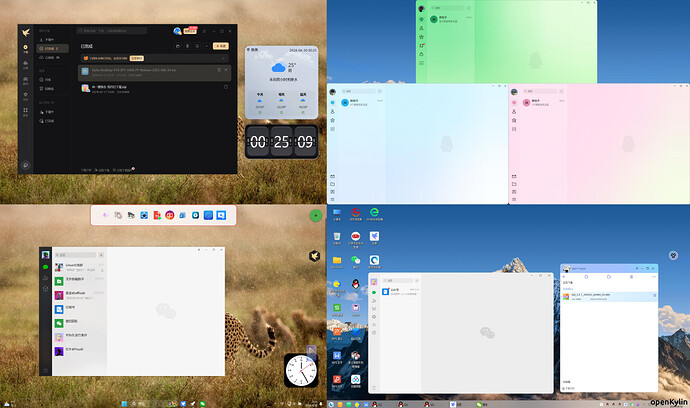690x408 pixels.
Task: Open the hamburger menu at WeChat dark sidebar bottom
Action: click(46, 371)
